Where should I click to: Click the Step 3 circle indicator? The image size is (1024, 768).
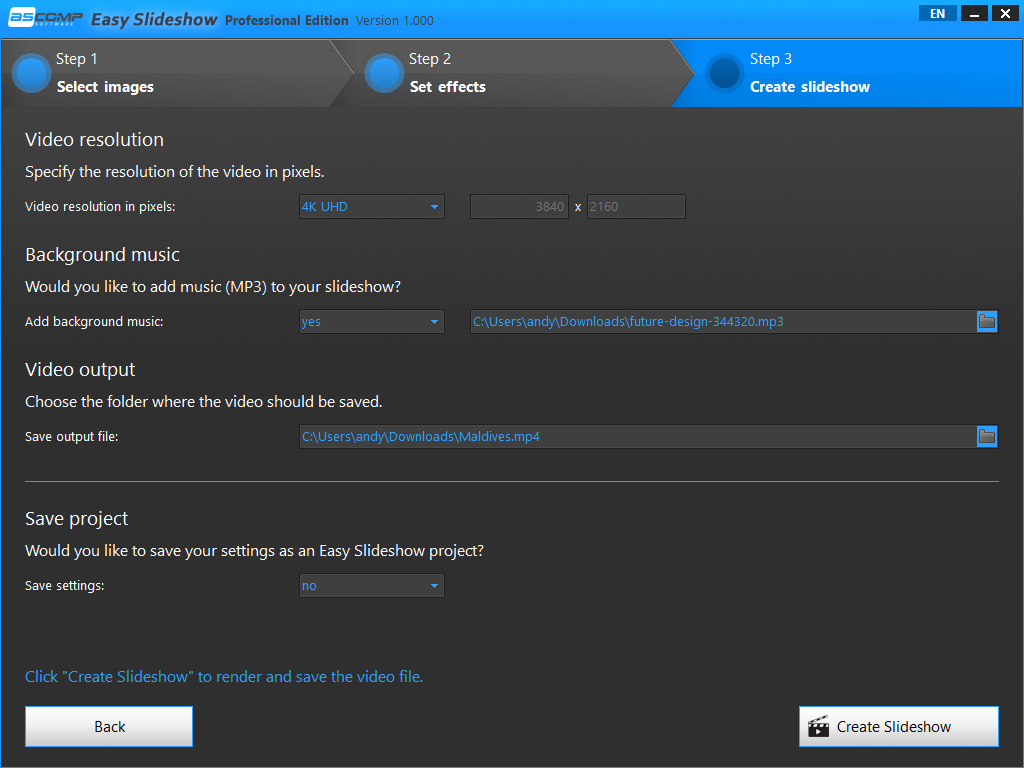tap(724, 73)
